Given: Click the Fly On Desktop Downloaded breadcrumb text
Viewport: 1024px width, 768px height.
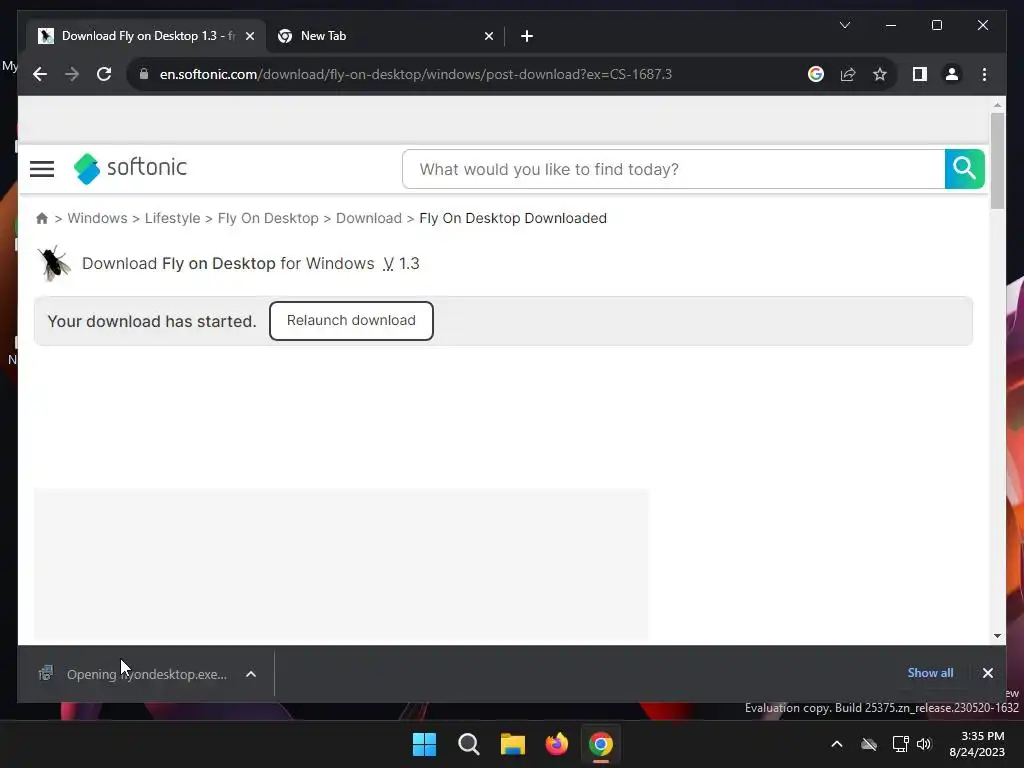Looking at the screenshot, I should 513,218.
